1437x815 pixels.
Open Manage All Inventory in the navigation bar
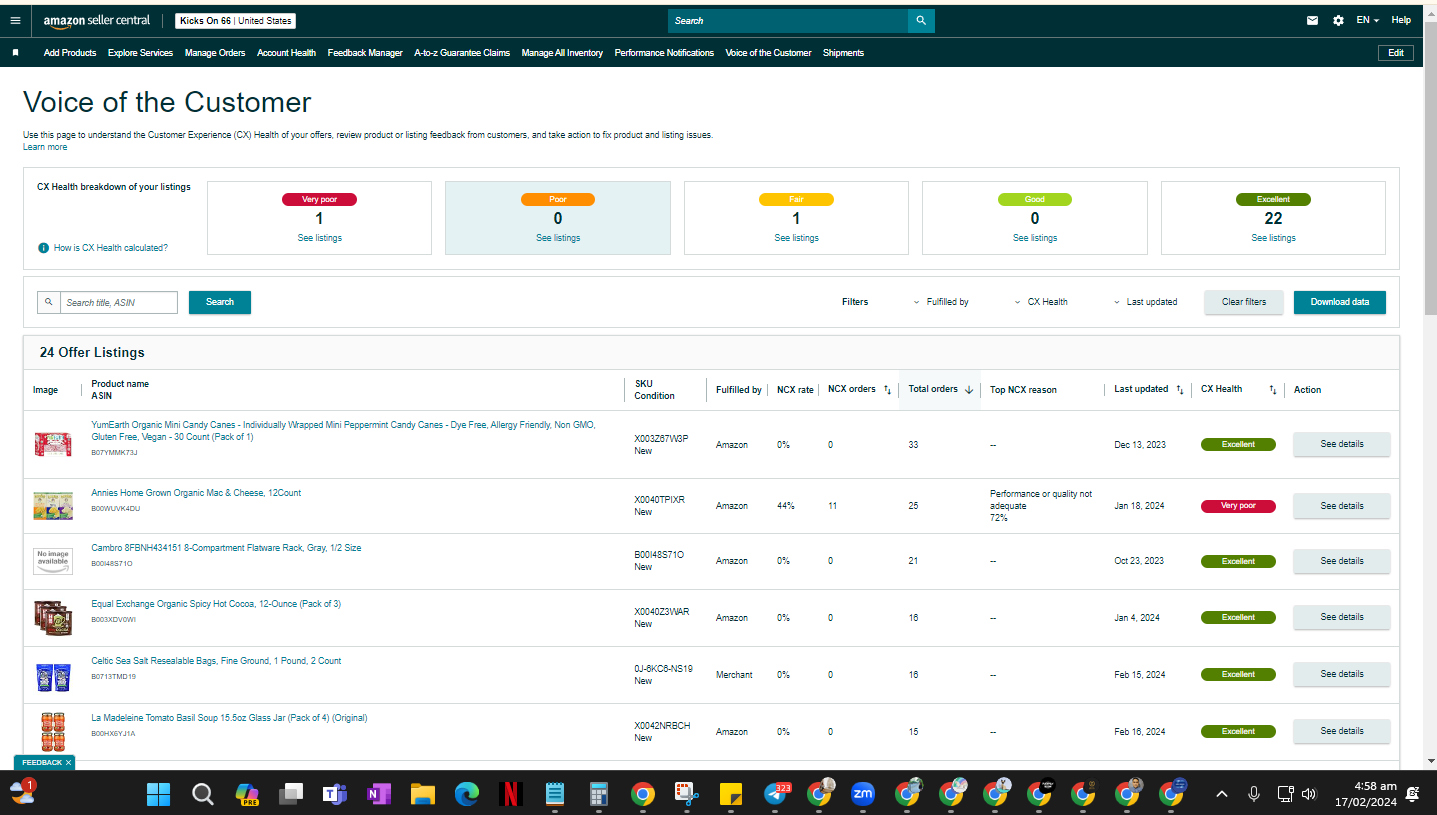coord(562,53)
